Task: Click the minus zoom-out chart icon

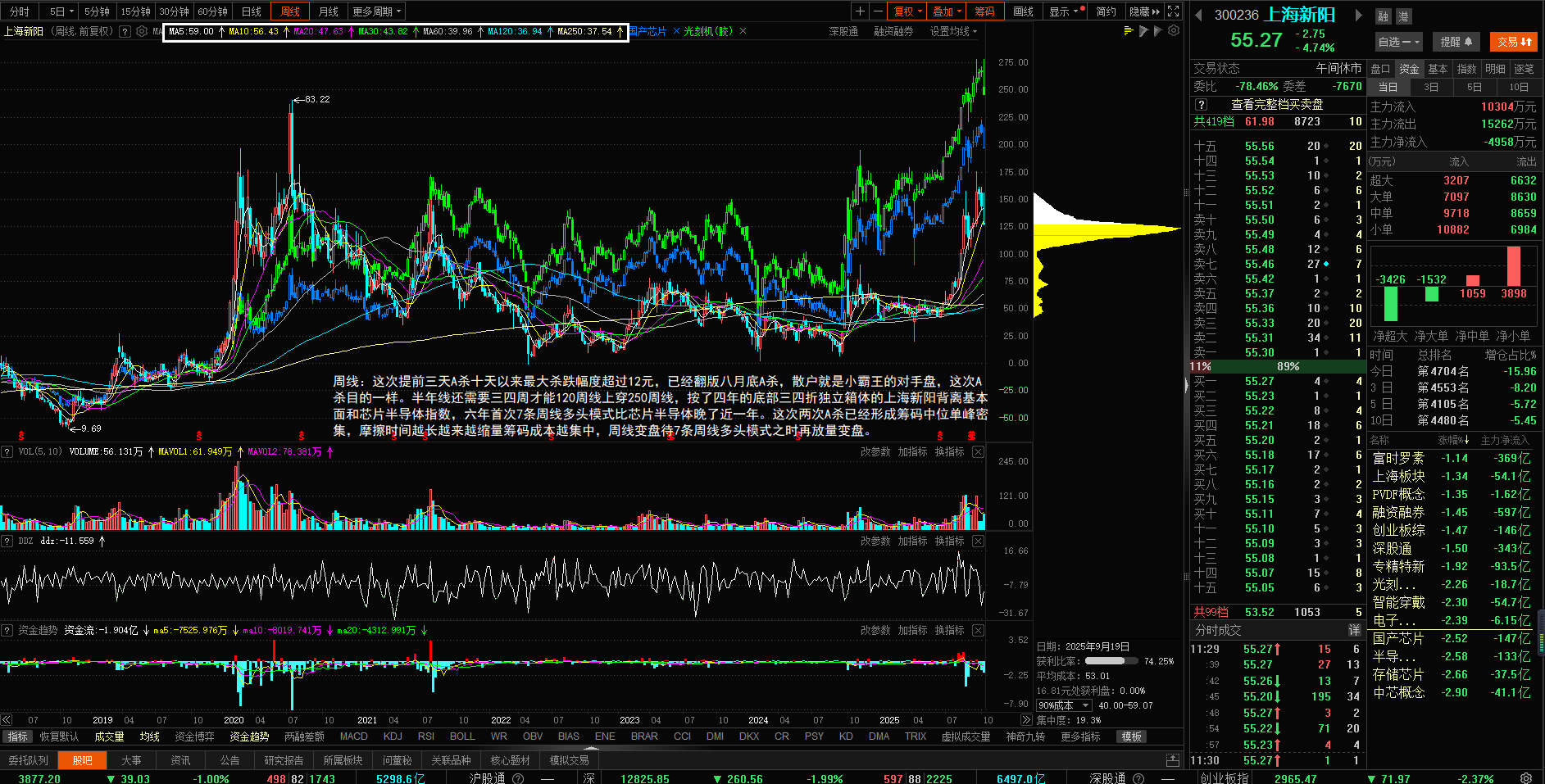Action: 878,11
